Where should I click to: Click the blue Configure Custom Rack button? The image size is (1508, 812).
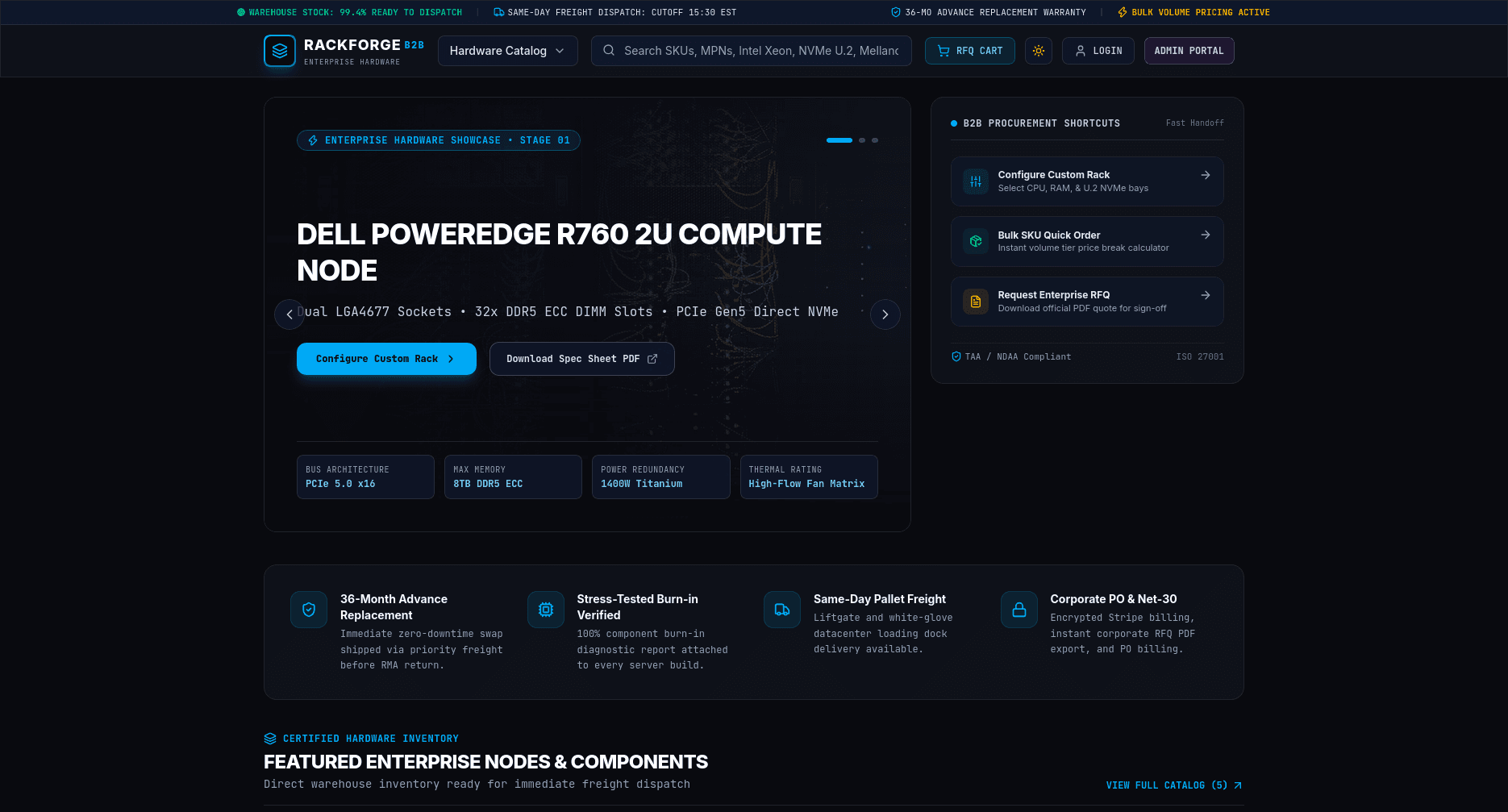coord(386,359)
